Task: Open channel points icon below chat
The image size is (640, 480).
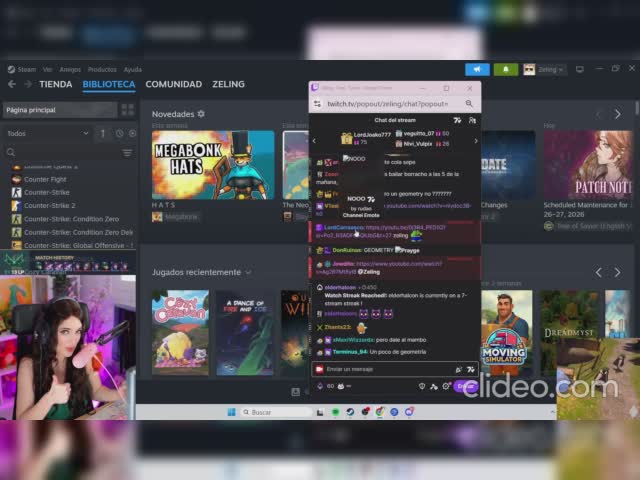Action: click(320, 386)
